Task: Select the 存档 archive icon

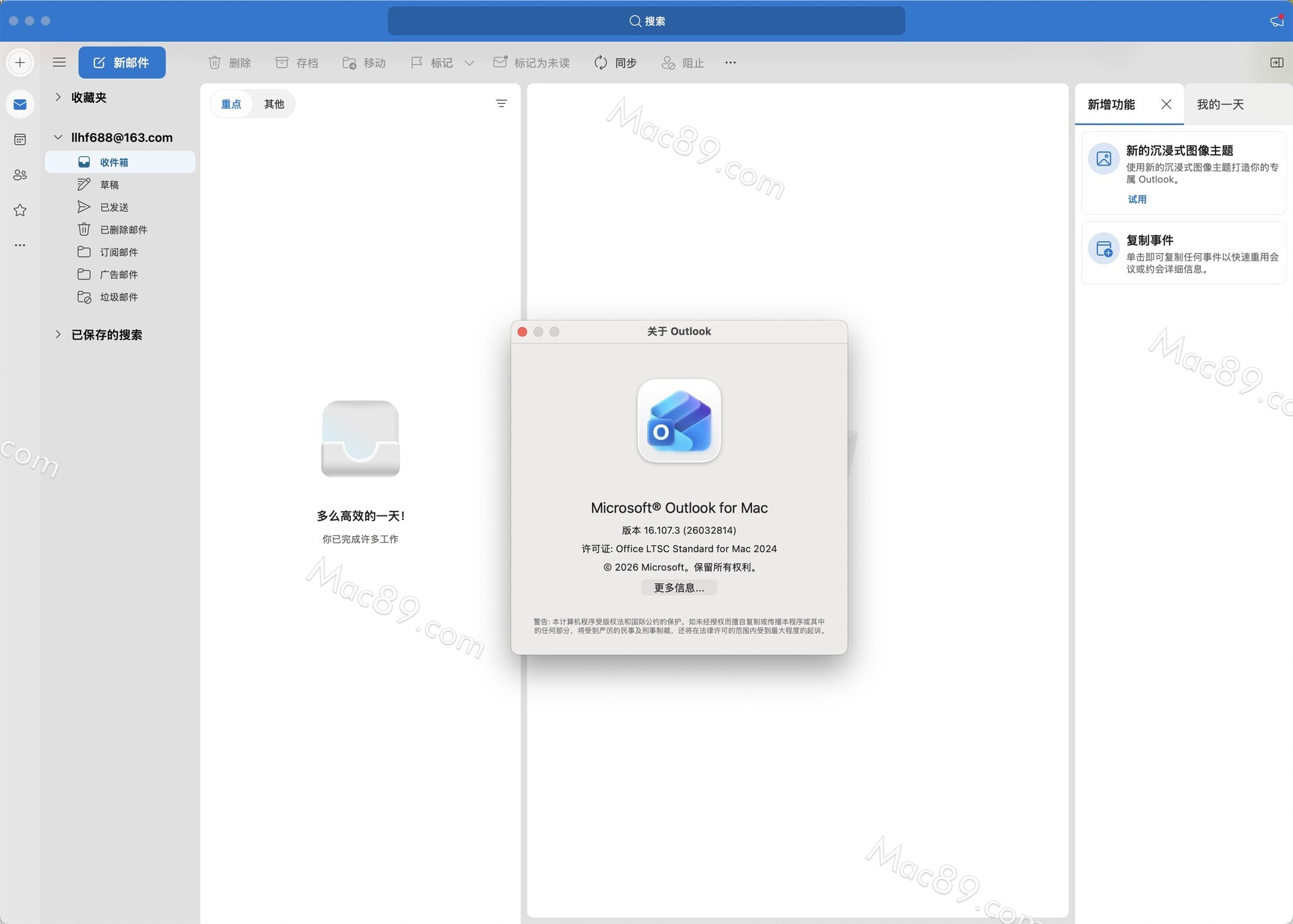Action: point(281,62)
